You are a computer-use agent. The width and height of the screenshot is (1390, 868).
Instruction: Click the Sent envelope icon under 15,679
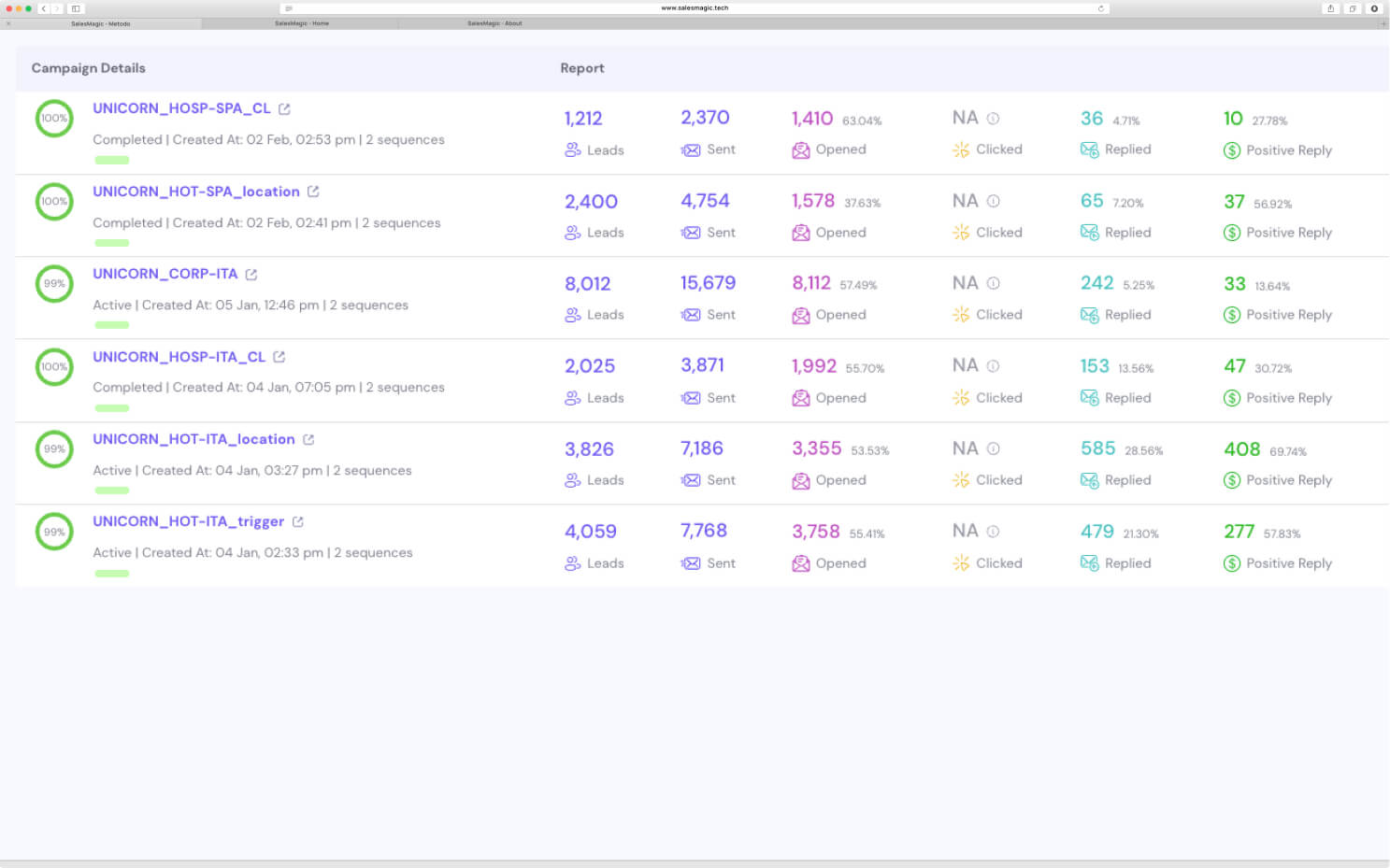pyautogui.click(x=691, y=315)
